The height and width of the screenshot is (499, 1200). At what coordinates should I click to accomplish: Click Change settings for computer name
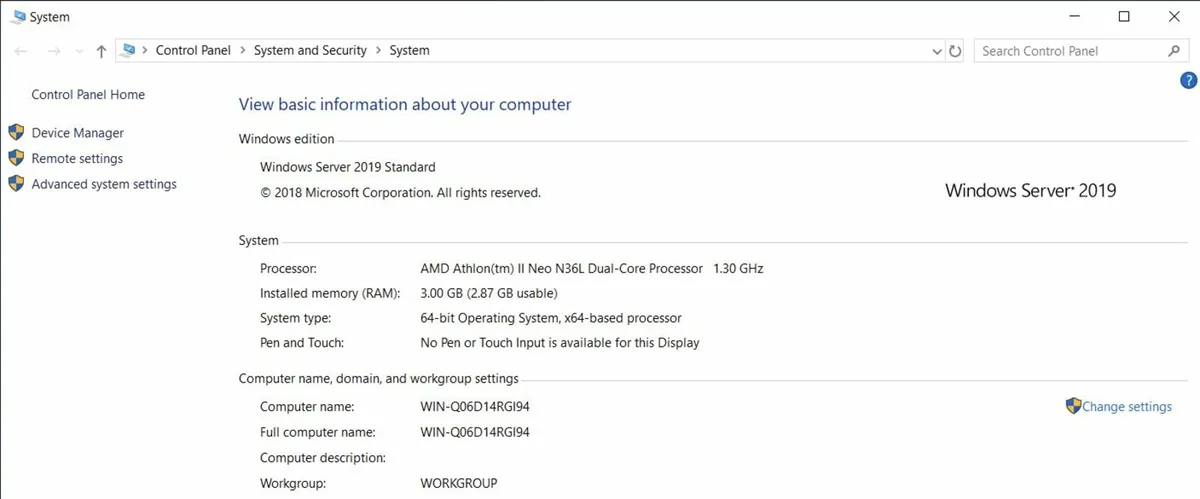click(1127, 407)
